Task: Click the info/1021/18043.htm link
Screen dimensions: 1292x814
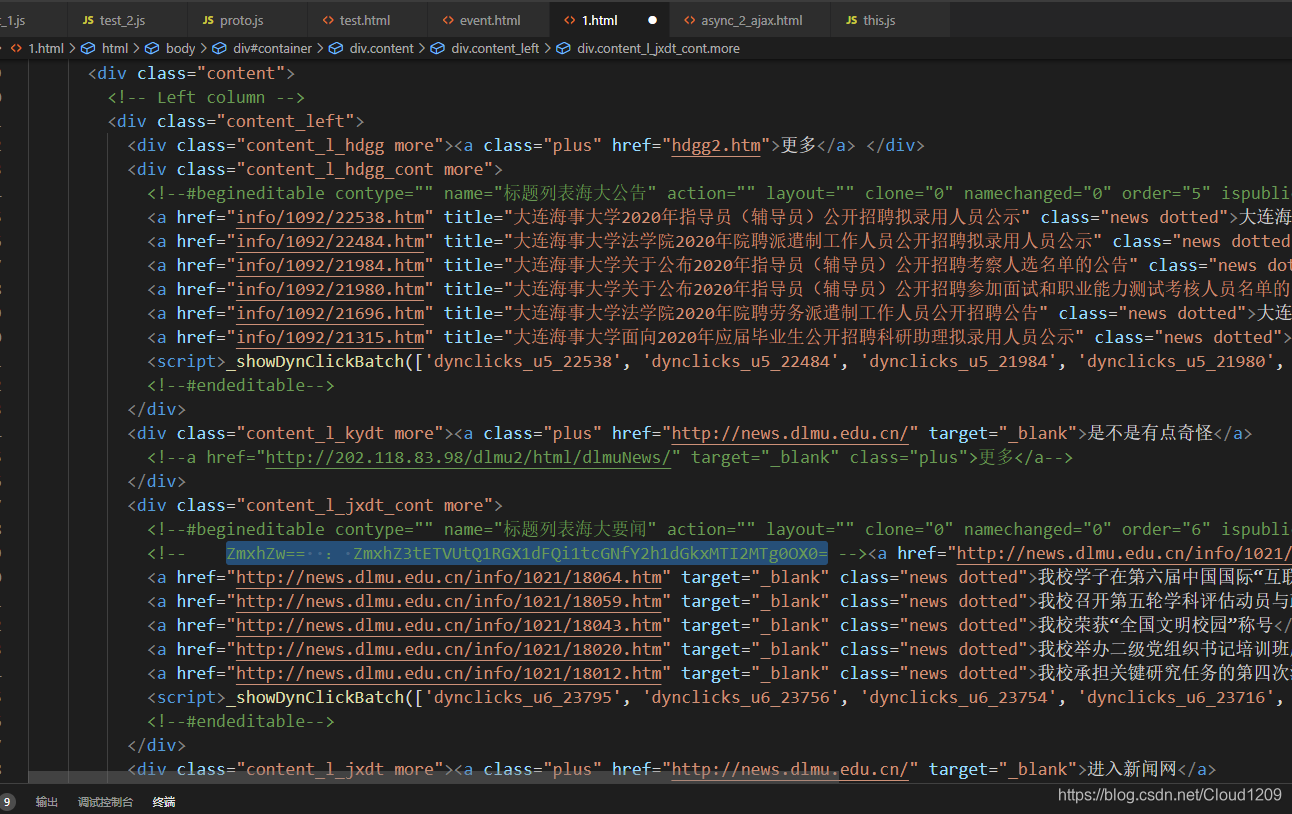Action: pos(449,626)
